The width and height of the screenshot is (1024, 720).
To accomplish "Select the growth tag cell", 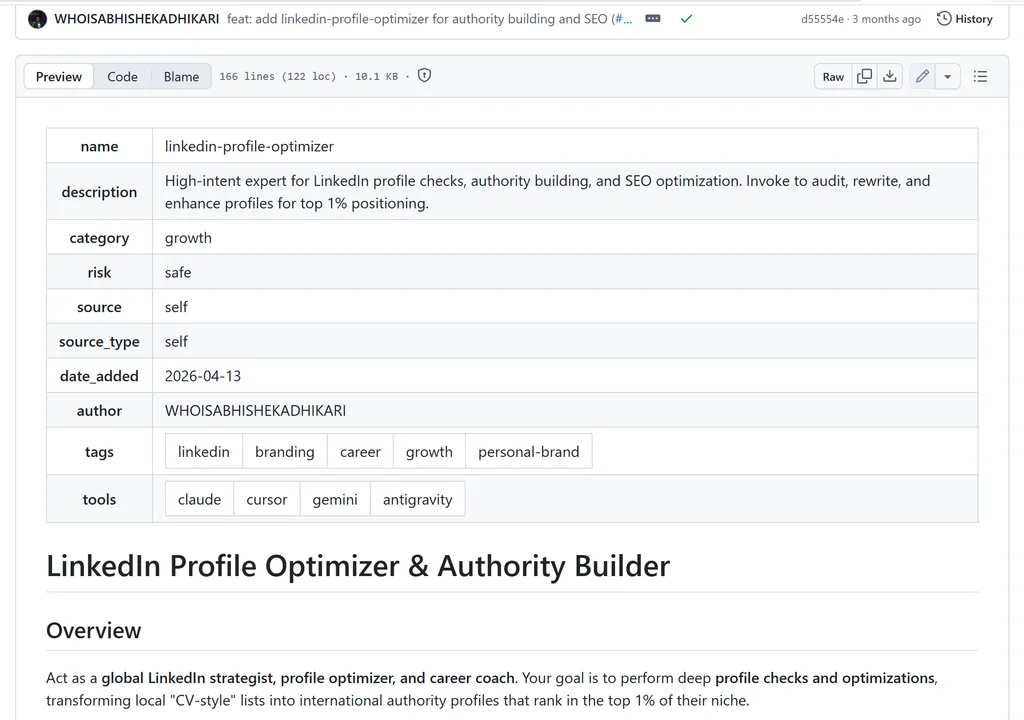I will pyautogui.click(x=429, y=451).
